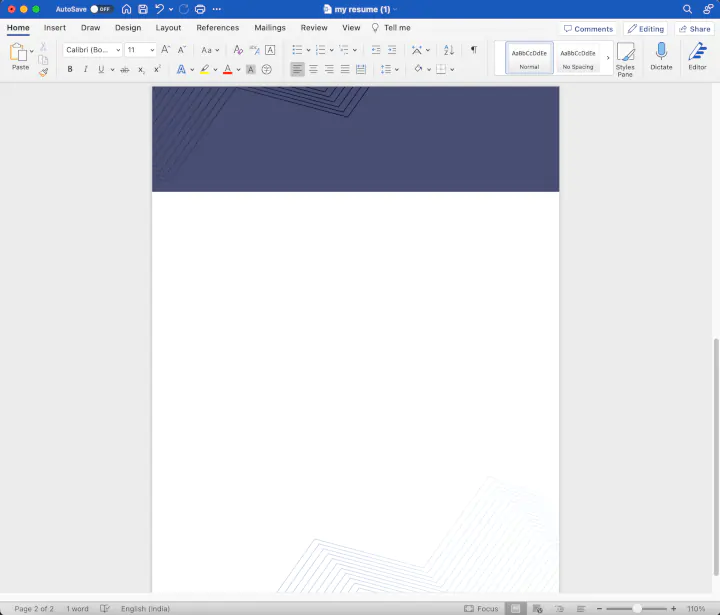The height and width of the screenshot is (615, 720).
Task: Print the document via printer icon
Action: click(x=200, y=9)
